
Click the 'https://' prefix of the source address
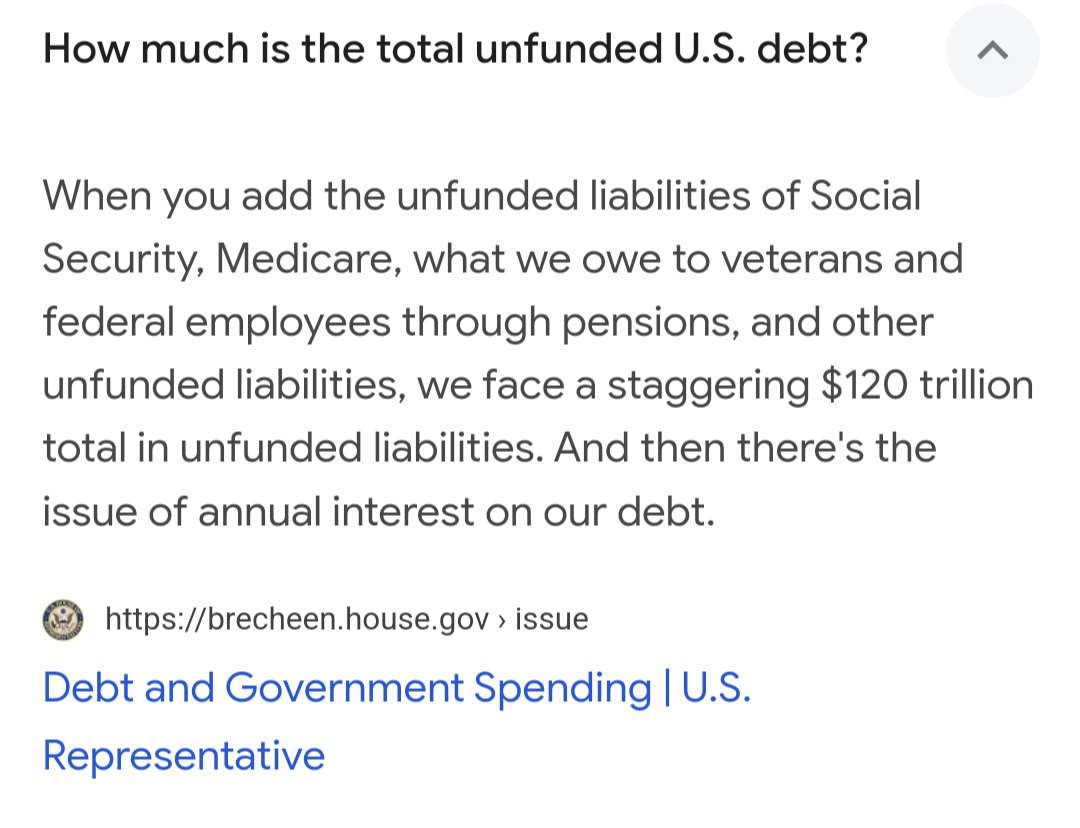(x=156, y=619)
